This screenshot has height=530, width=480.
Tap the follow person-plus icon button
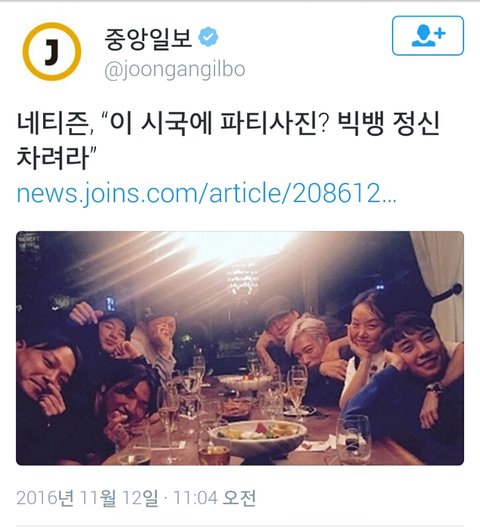428,35
